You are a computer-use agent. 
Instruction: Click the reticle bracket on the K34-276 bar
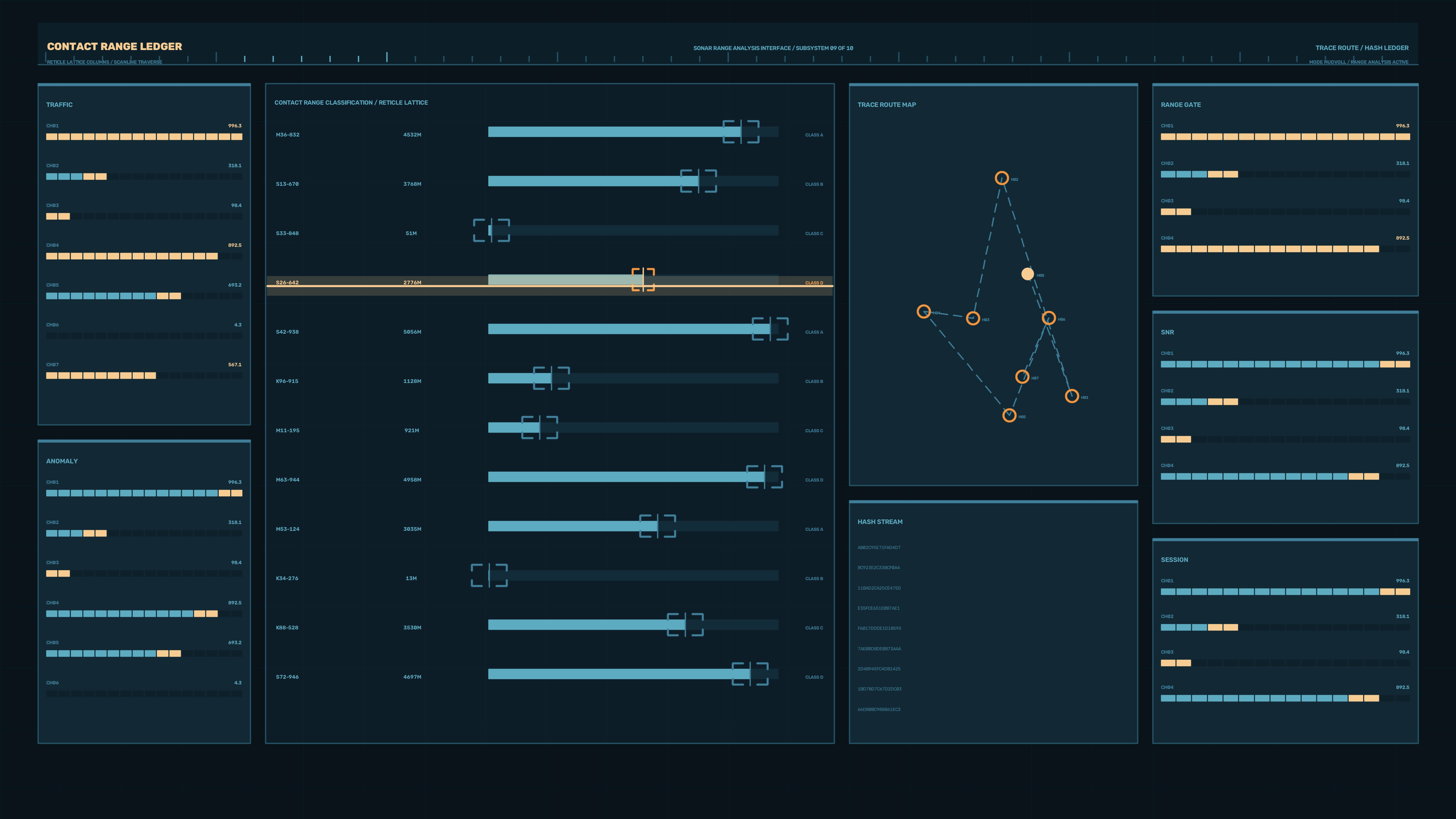490,576
